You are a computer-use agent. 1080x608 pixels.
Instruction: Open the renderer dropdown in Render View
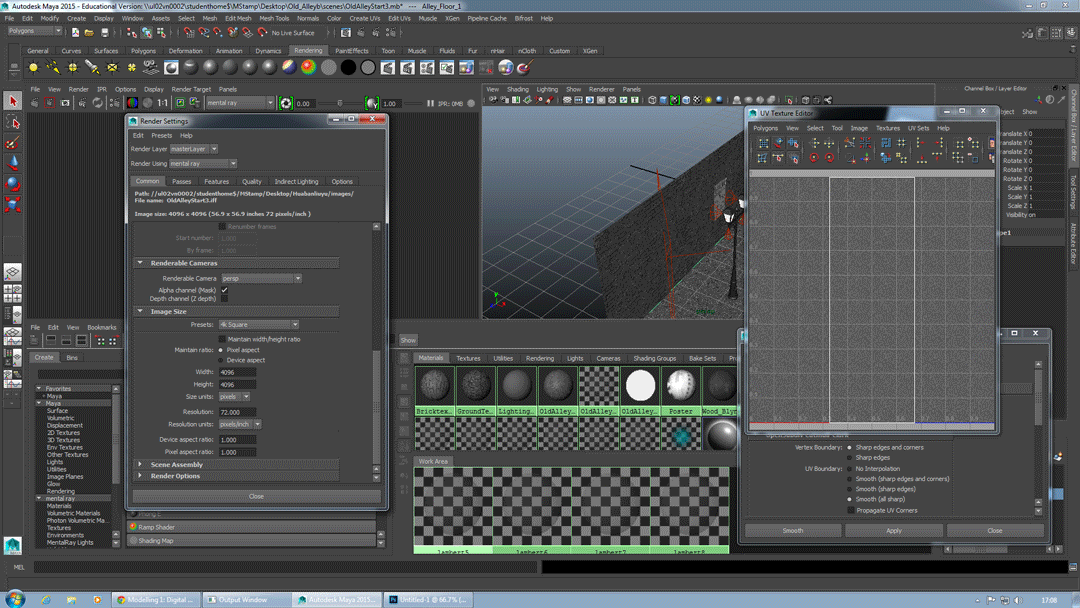click(240, 103)
